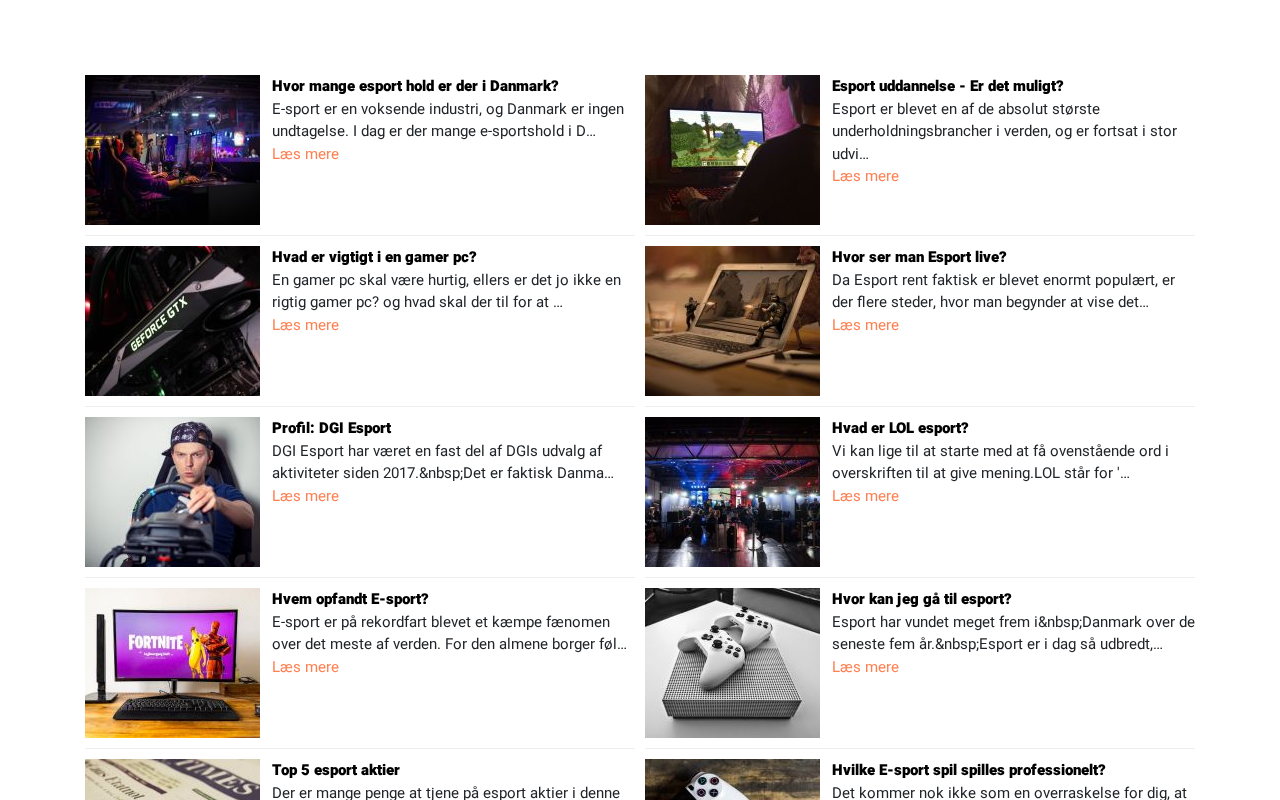1280x800 pixels.
Task: Open the gaming arena article thumbnail
Action: (x=172, y=150)
